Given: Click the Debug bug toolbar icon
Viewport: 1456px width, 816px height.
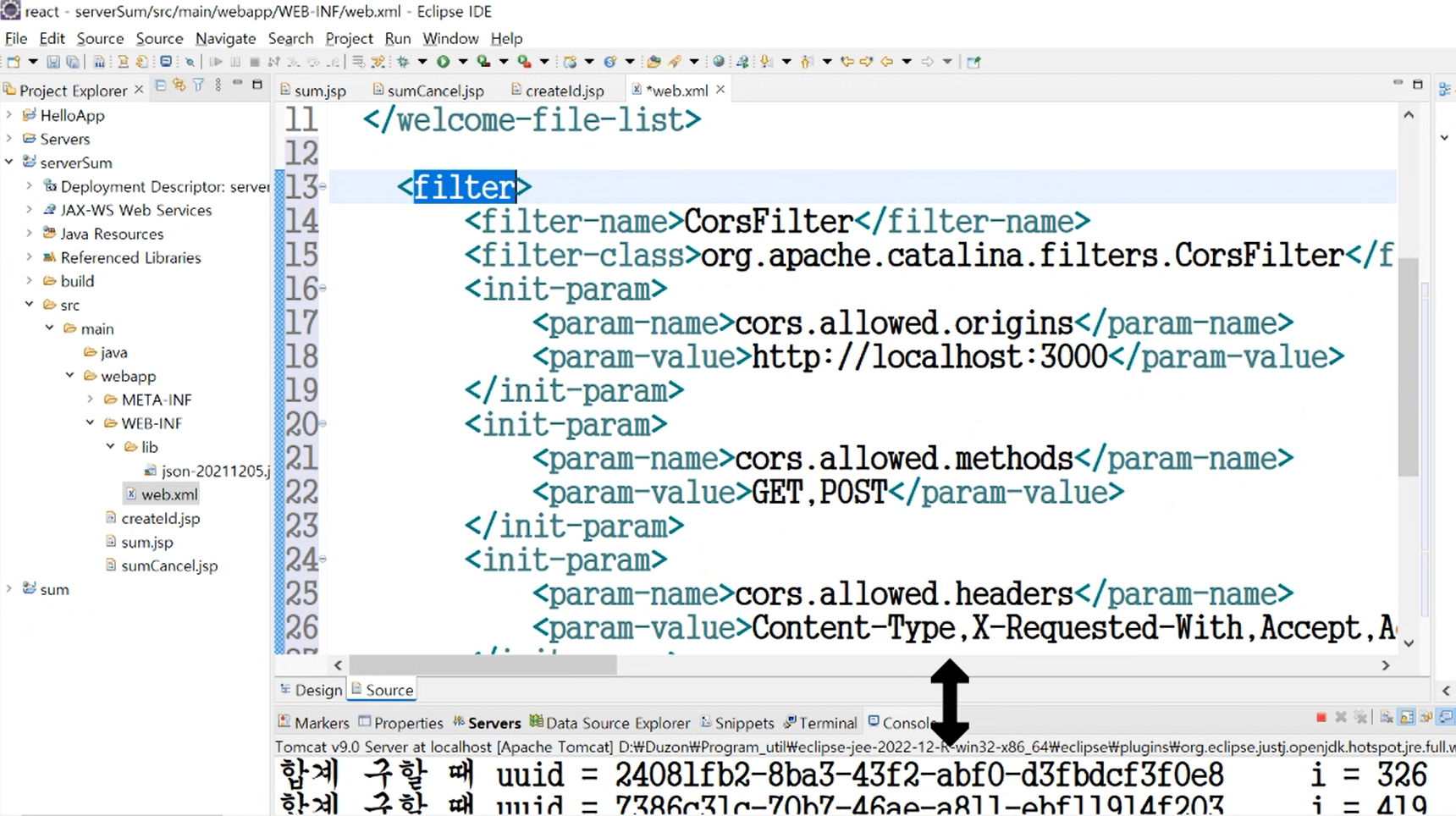Looking at the screenshot, I should pos(404,62).
